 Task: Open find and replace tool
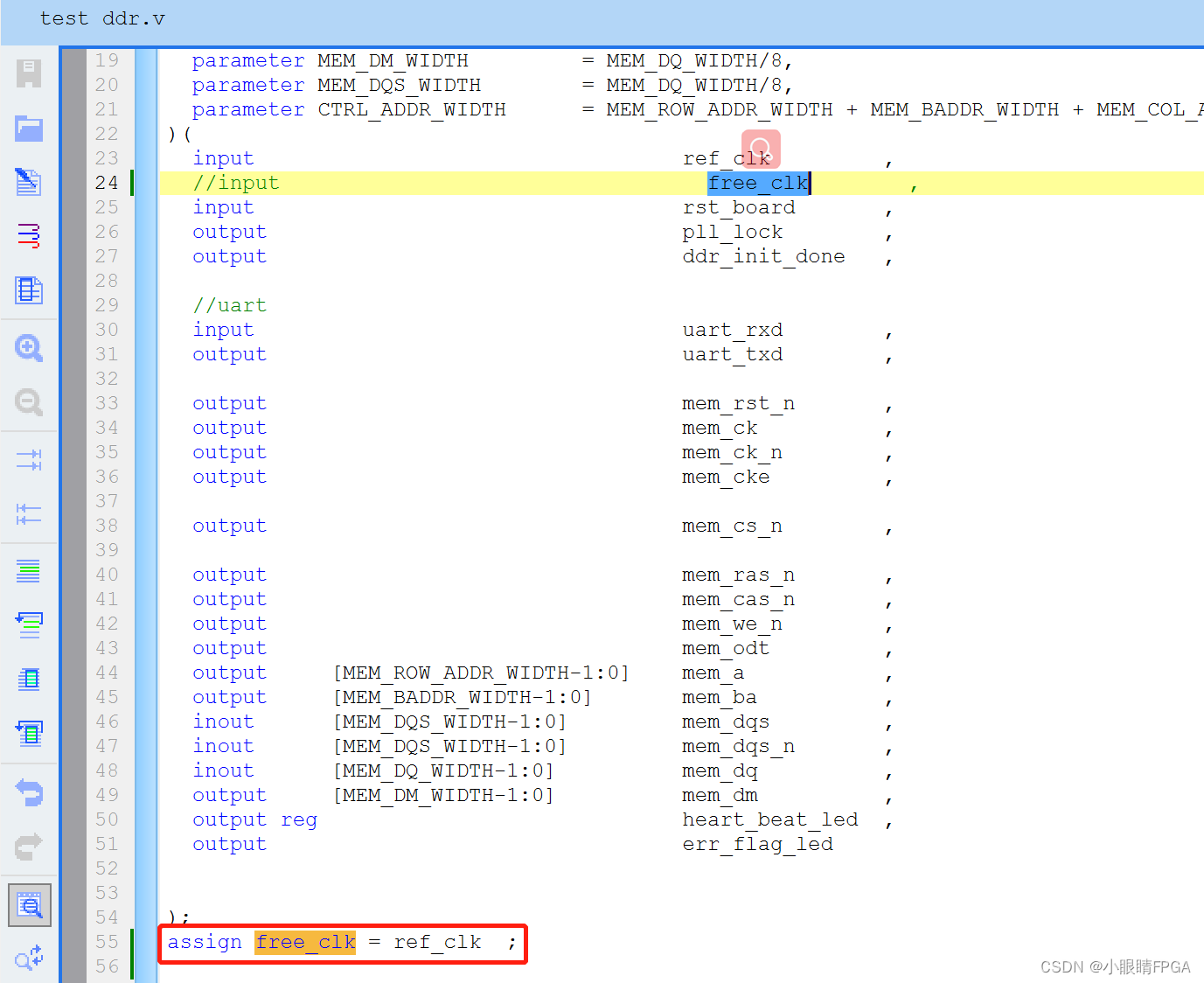tap(29, 958)
